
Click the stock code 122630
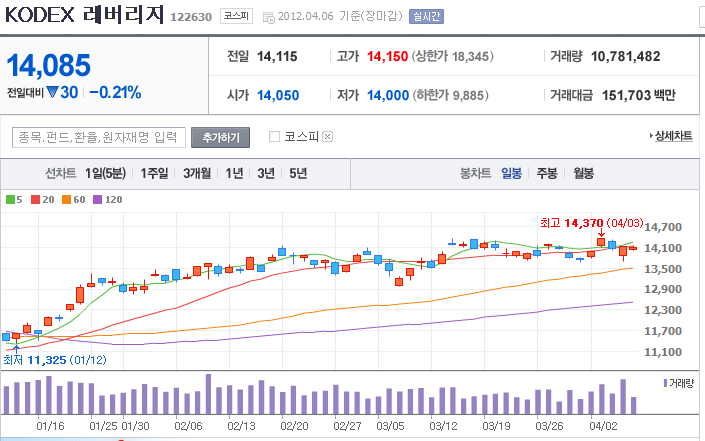pyautogui.click(x=191, y=17)
